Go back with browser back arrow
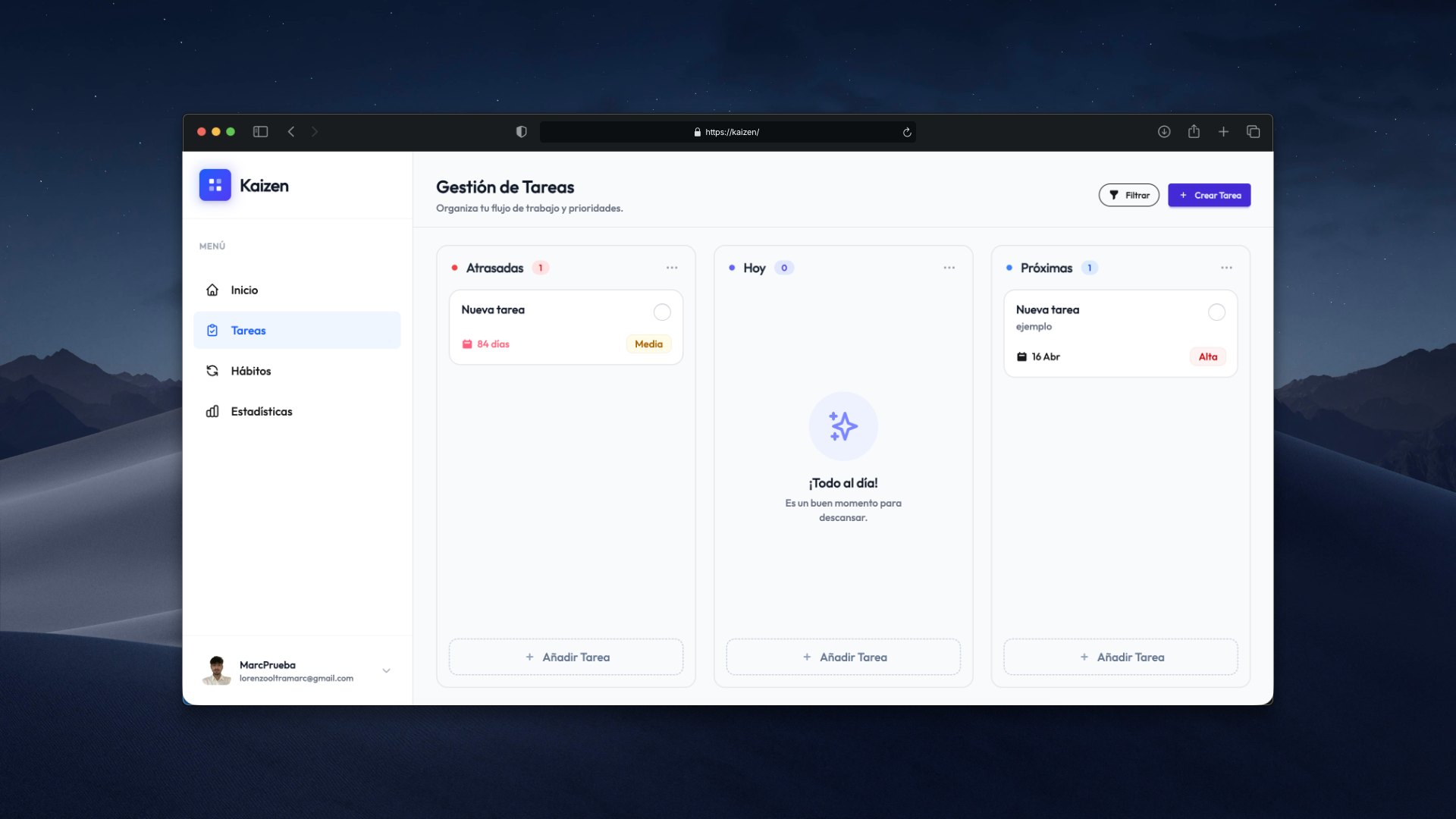The image size is (1456, 819). pos(290,132)
